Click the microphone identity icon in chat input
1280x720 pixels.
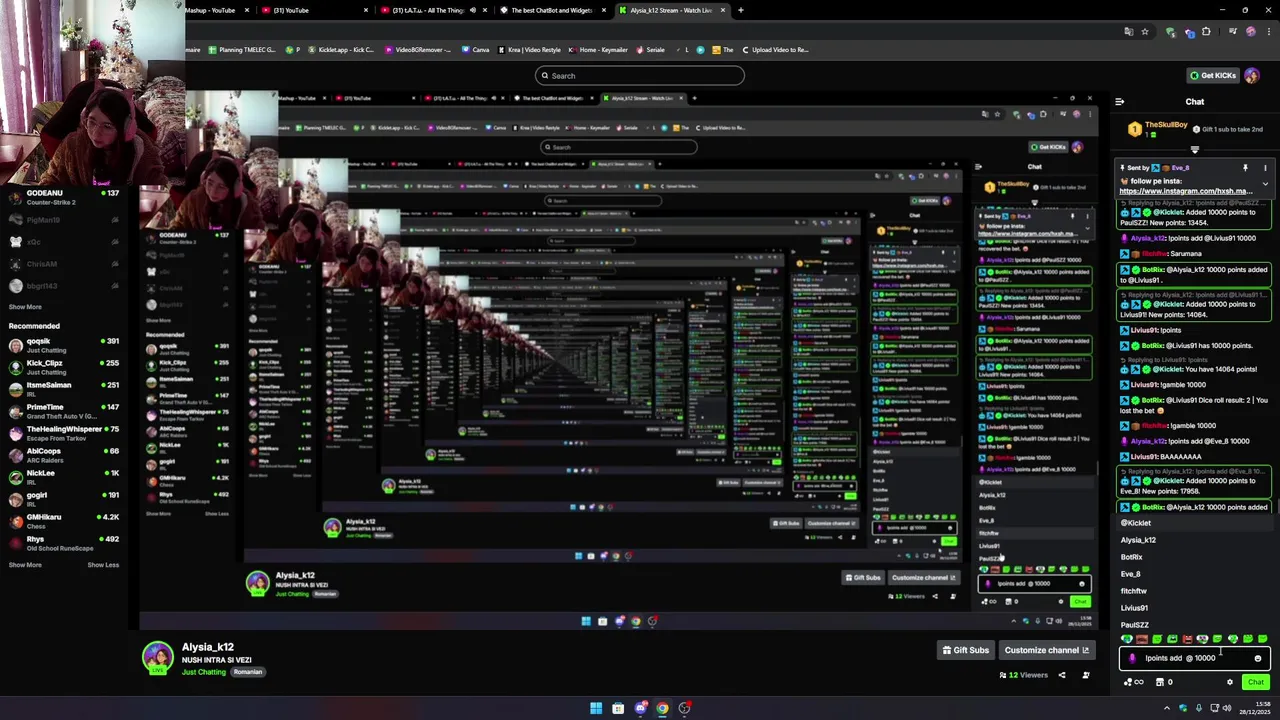pos(1132,658)
